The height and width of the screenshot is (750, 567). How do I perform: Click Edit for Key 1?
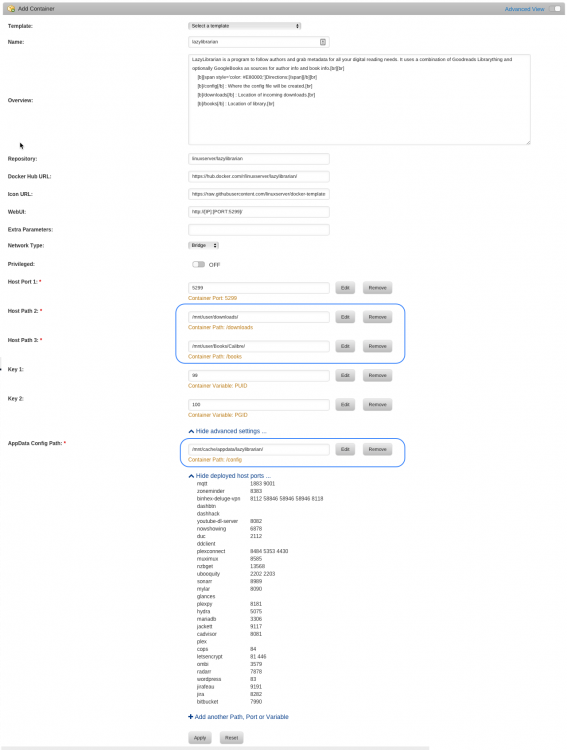coord(345,375)
